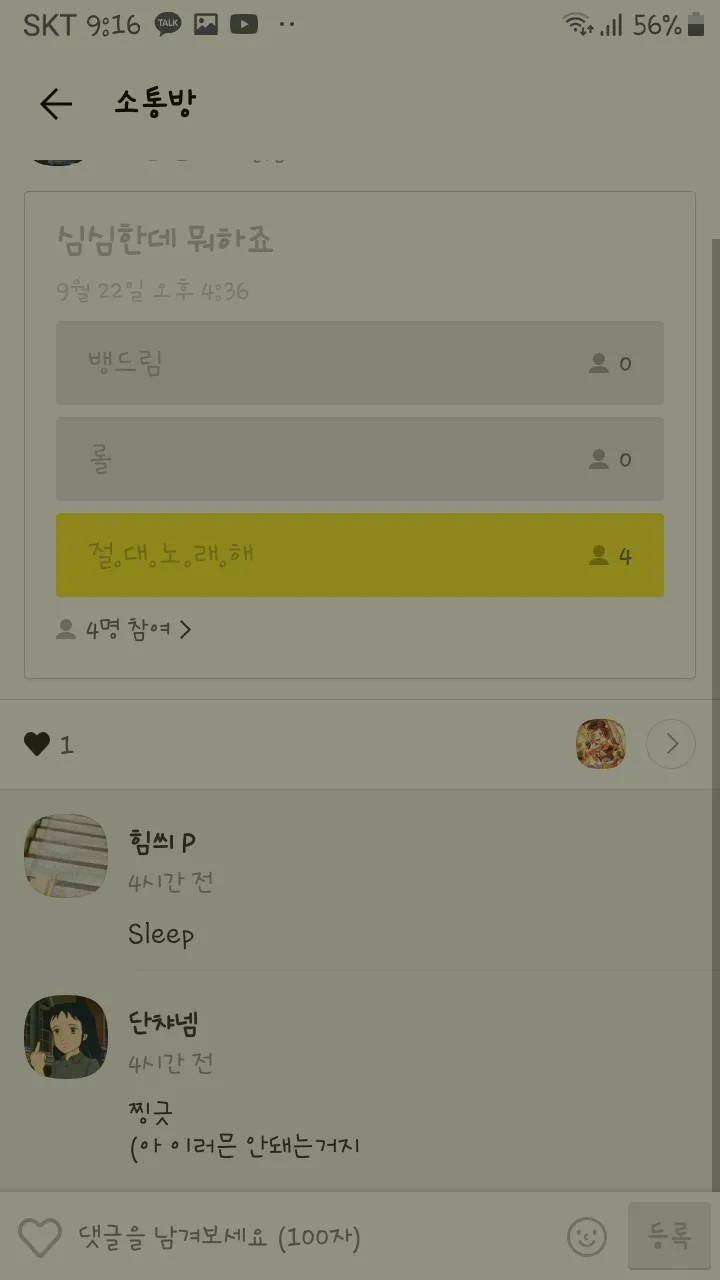Open KakaoTalk notification in status bar

click(168, 26)
